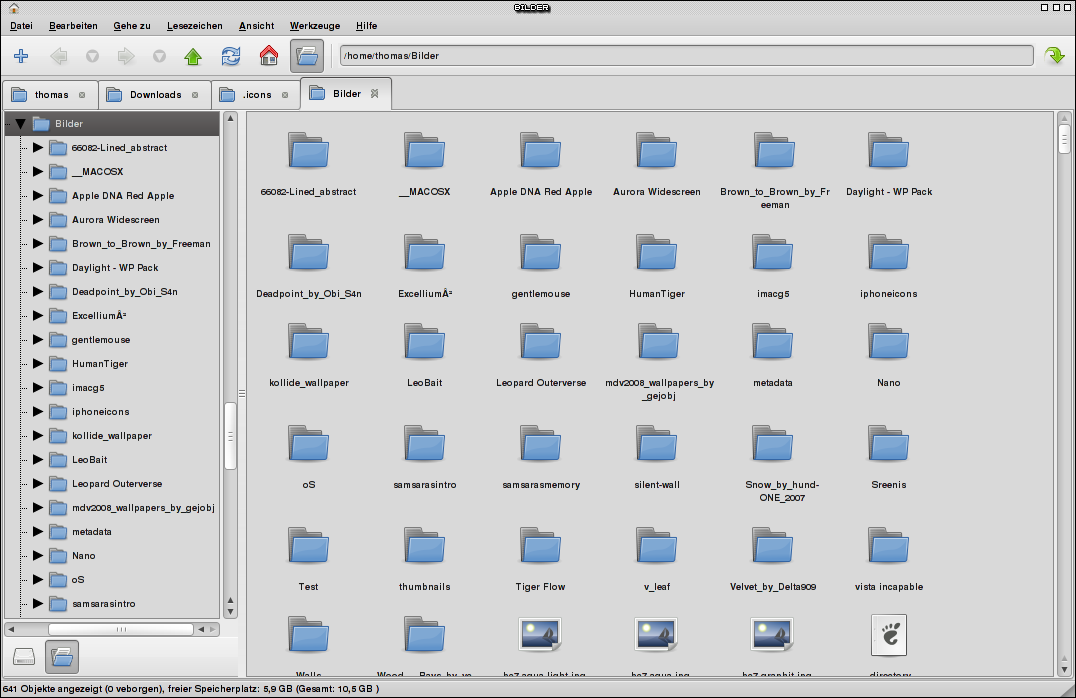Select the Sreenis folder icon
1076x698 pixels.
[x=888, y=443]
